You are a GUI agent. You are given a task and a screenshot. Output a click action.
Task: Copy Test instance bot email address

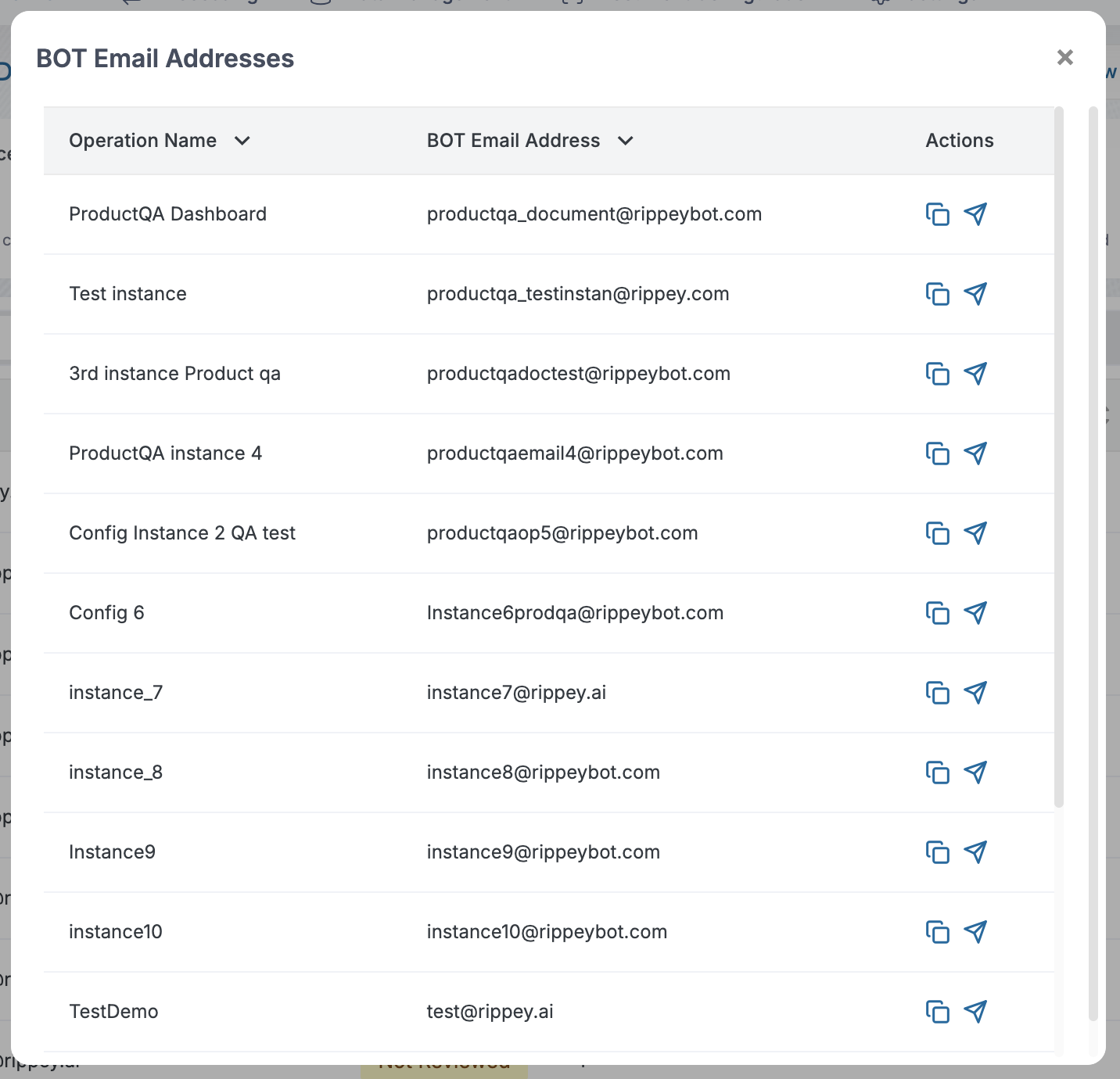point(937,294)
